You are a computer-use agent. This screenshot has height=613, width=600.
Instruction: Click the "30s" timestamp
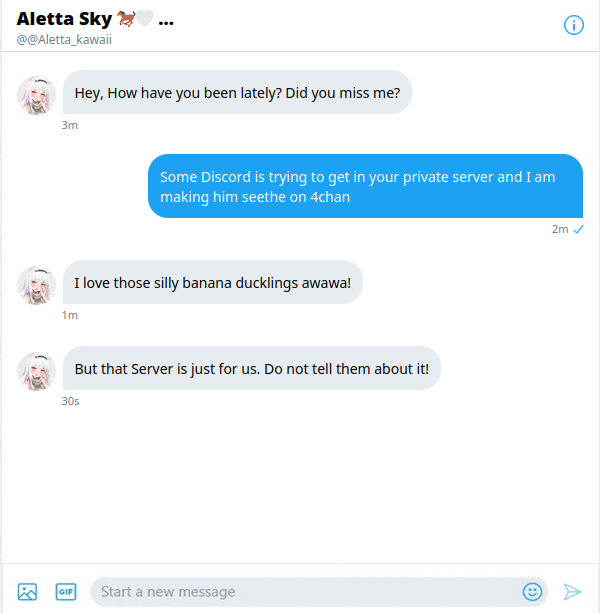pyautogui.click(x=70, y=401)
